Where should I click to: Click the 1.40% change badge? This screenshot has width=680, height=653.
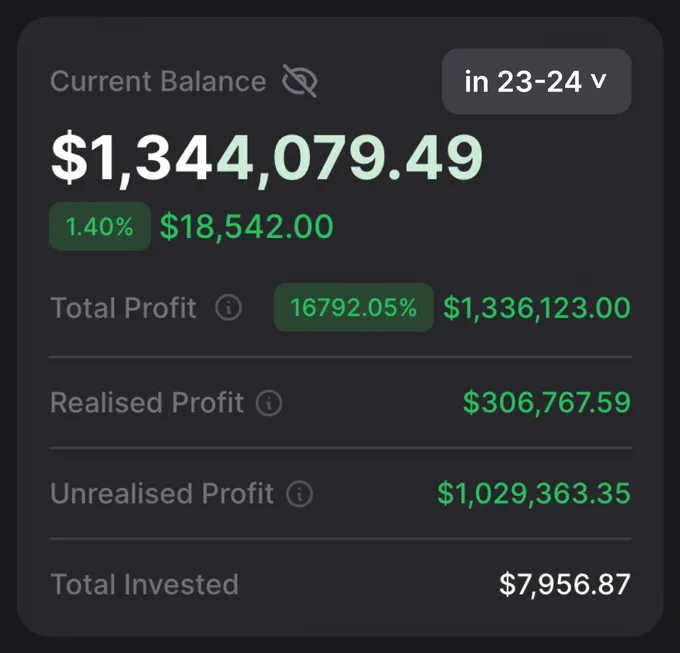pos(100,226)
